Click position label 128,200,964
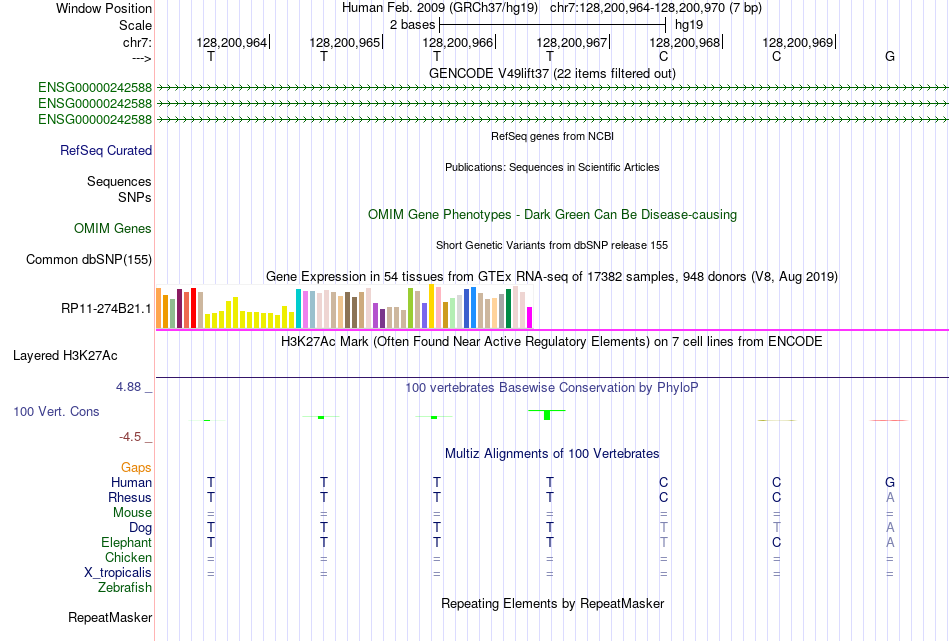Image resolution: width=950 pixels, height=641 pixels. tap(231, 42)
